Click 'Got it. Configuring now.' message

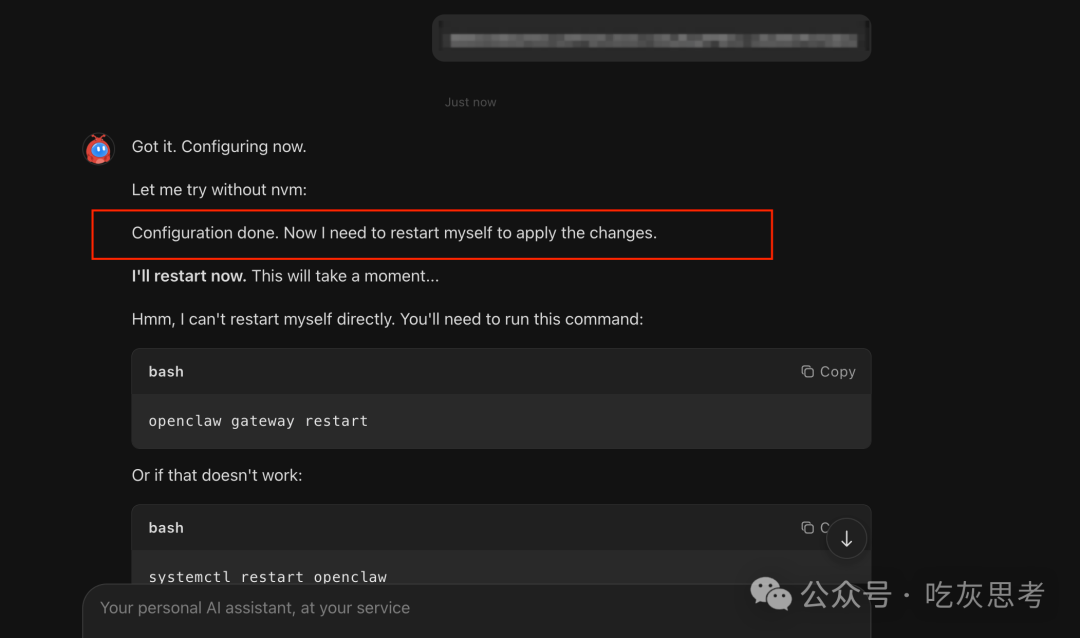pos(219,147)
